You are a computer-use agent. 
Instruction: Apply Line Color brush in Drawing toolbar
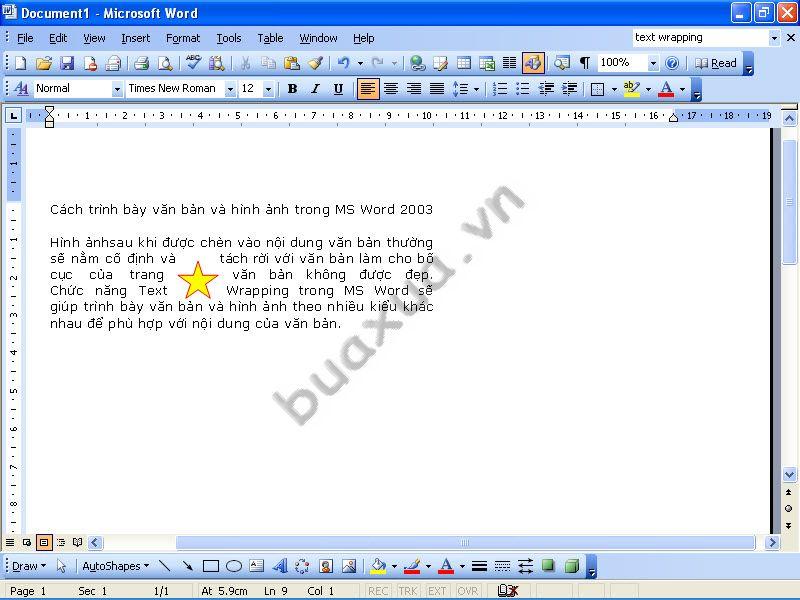click(x=412, y=566)
